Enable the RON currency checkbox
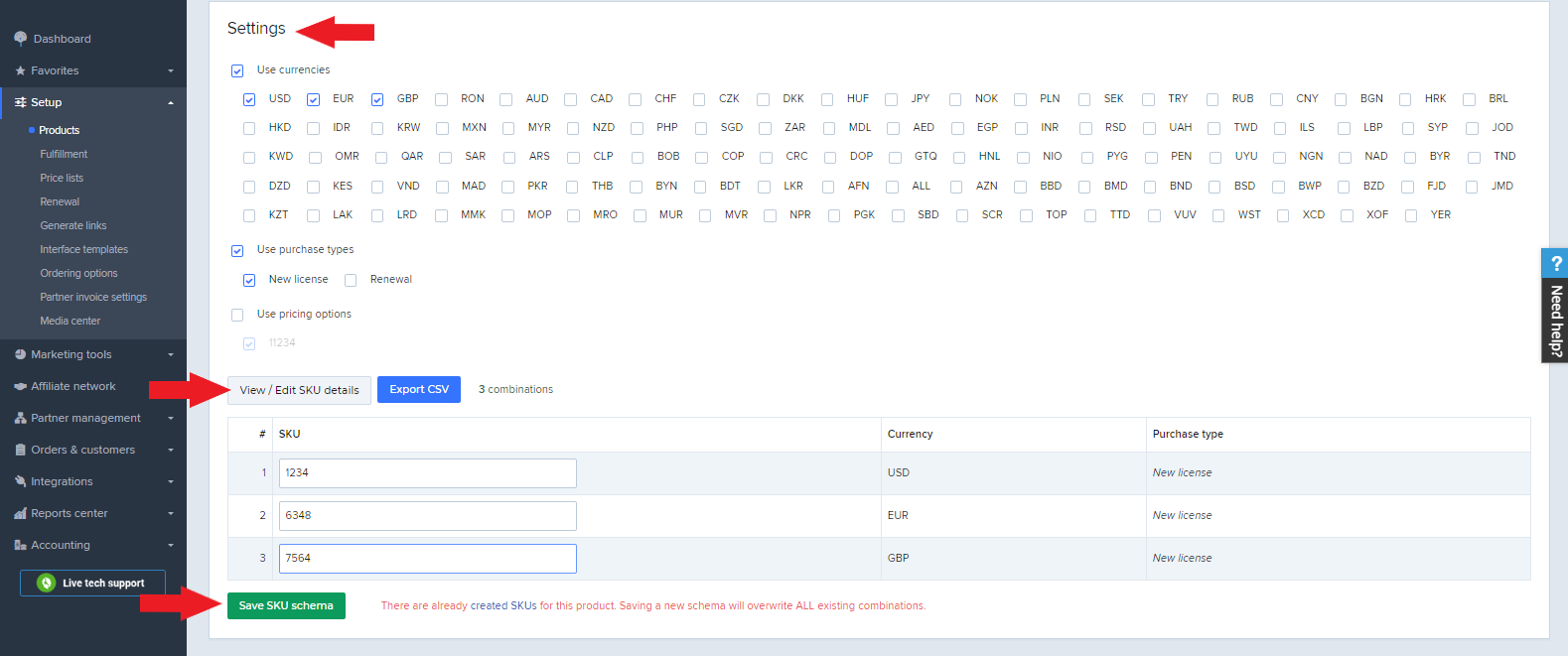This screenshot has width=1568, height=656. [441, 99]
